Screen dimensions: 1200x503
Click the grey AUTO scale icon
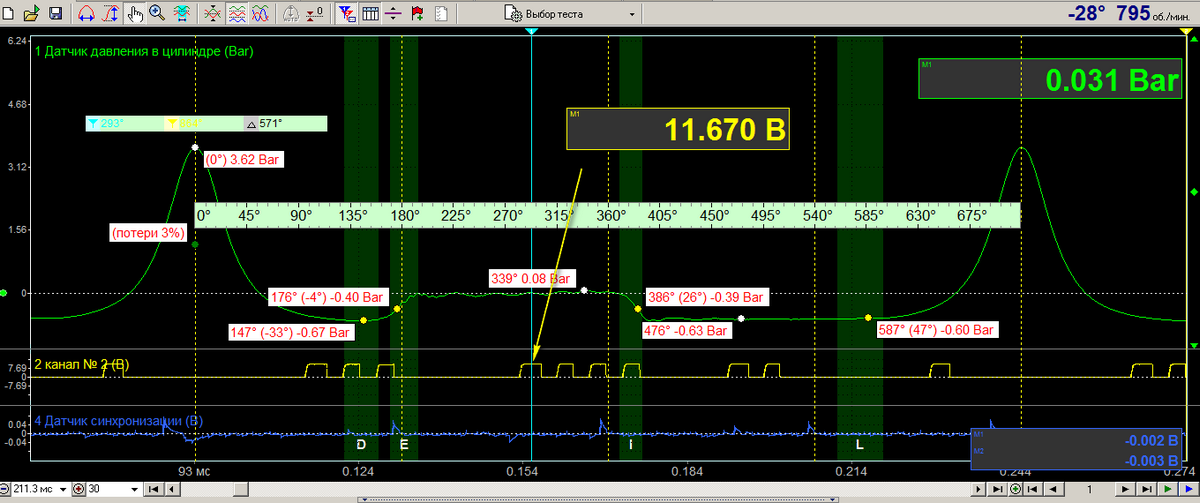pos(291,14)
